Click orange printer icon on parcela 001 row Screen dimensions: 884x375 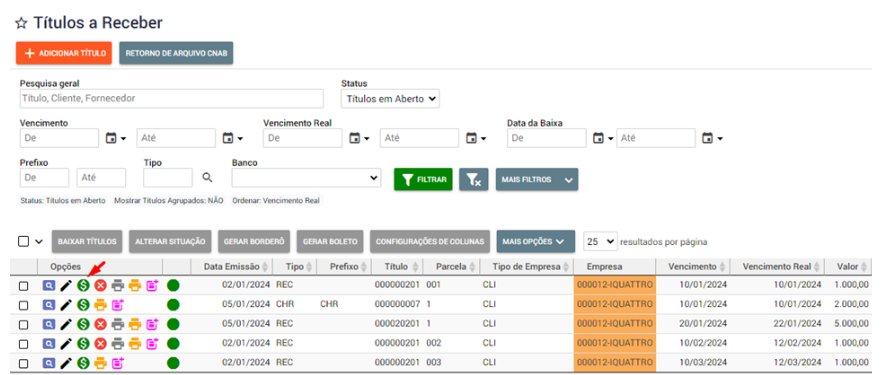(x=135, y=285)
